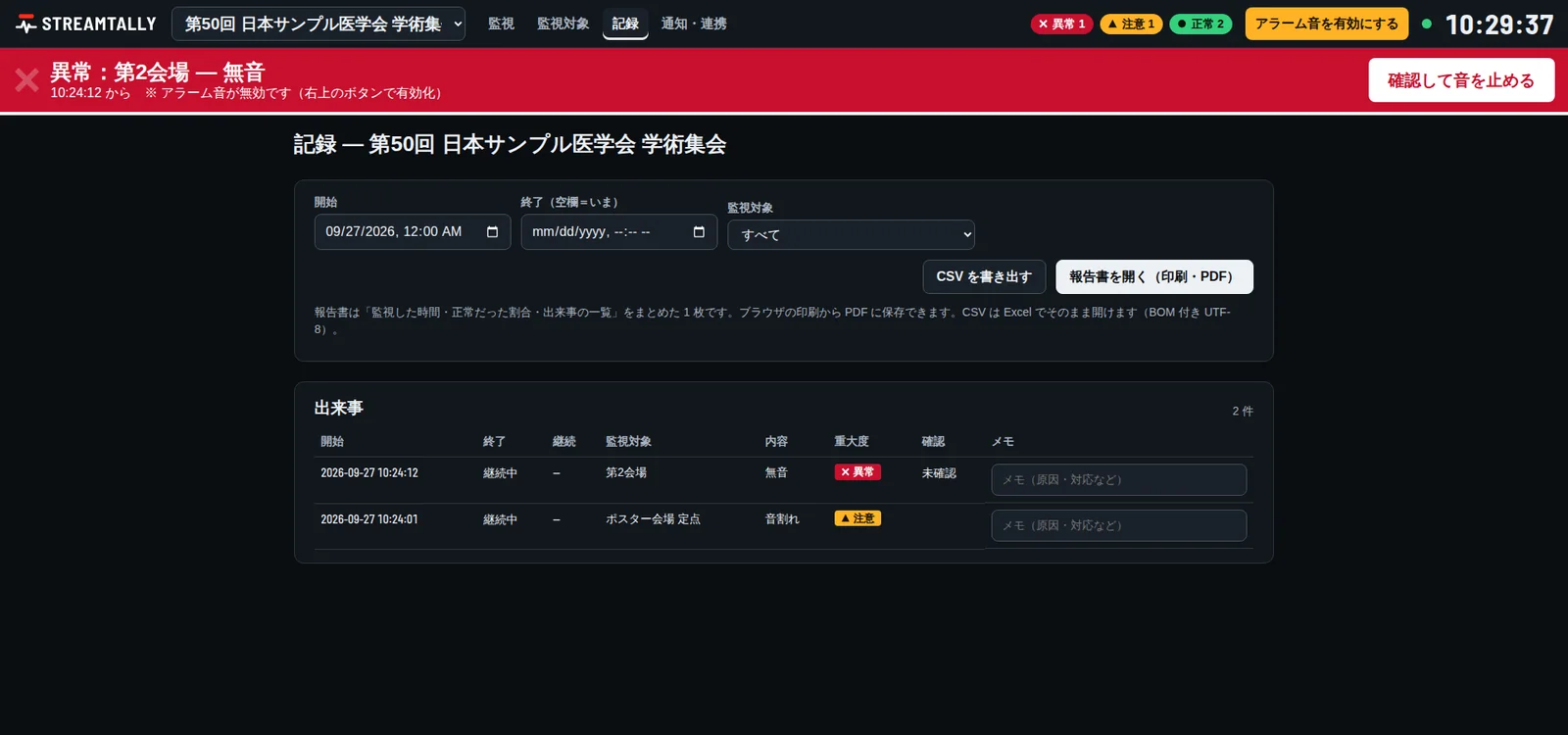The image size is (1568, 735).
Task: Select the 記録 tab
Action: (625, 24)
